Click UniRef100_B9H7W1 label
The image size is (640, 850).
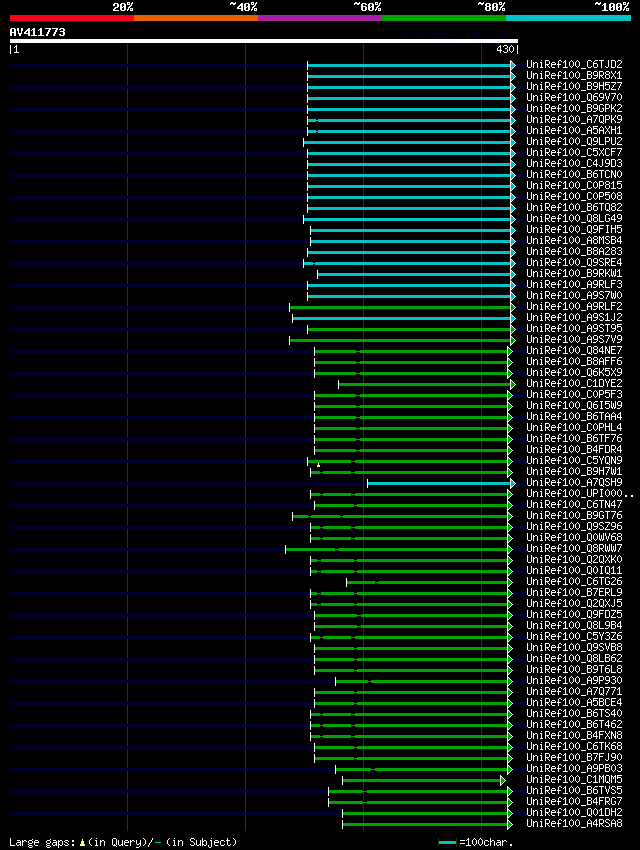pos(574,472)
